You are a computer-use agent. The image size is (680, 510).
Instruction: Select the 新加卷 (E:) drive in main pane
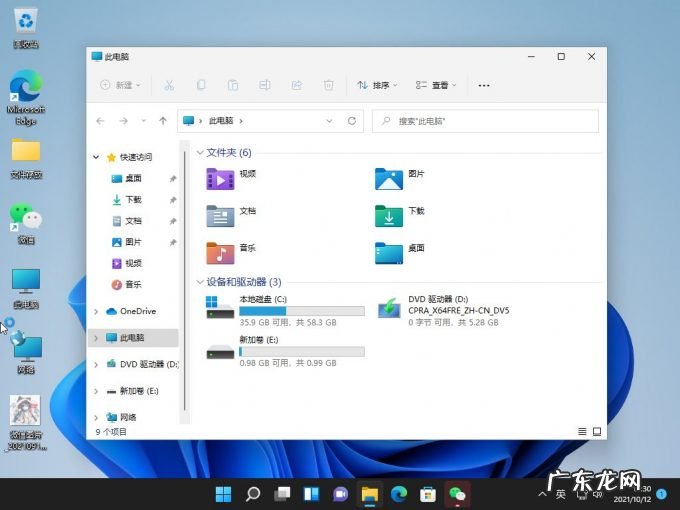click(x=285, y=351)
